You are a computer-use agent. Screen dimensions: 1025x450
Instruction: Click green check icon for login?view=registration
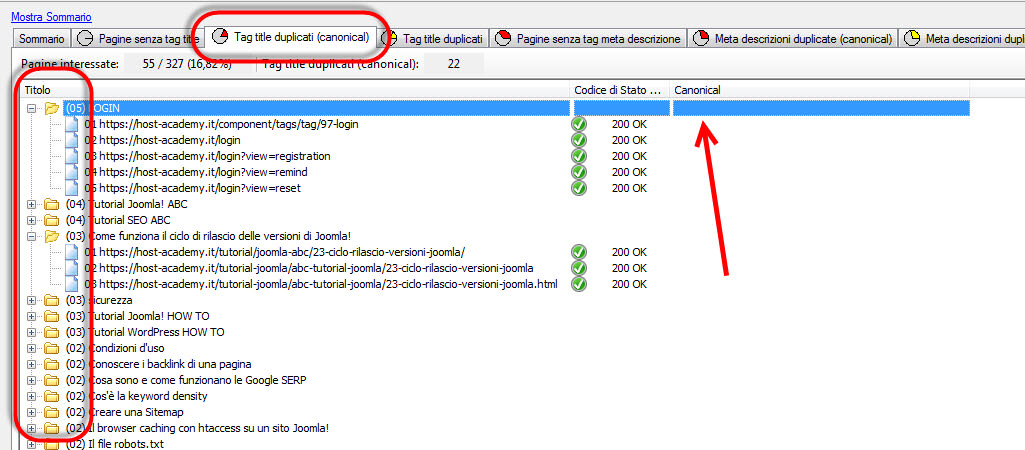(x=579, y=156)
